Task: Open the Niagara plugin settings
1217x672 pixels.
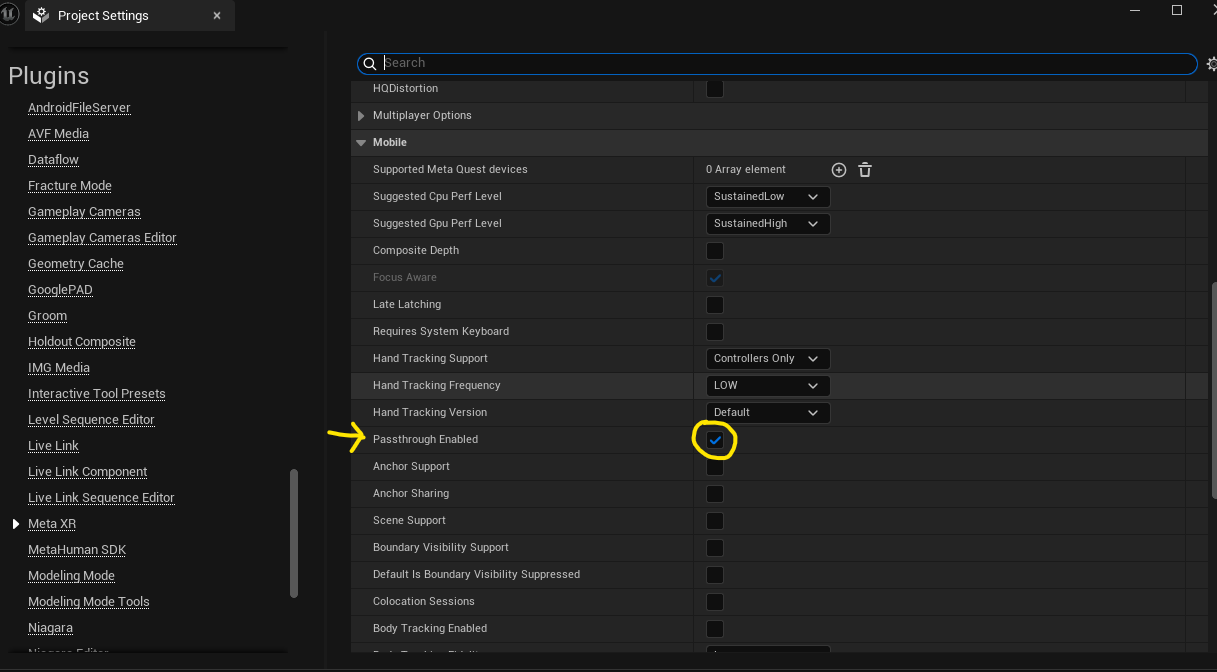Action: 50,628
